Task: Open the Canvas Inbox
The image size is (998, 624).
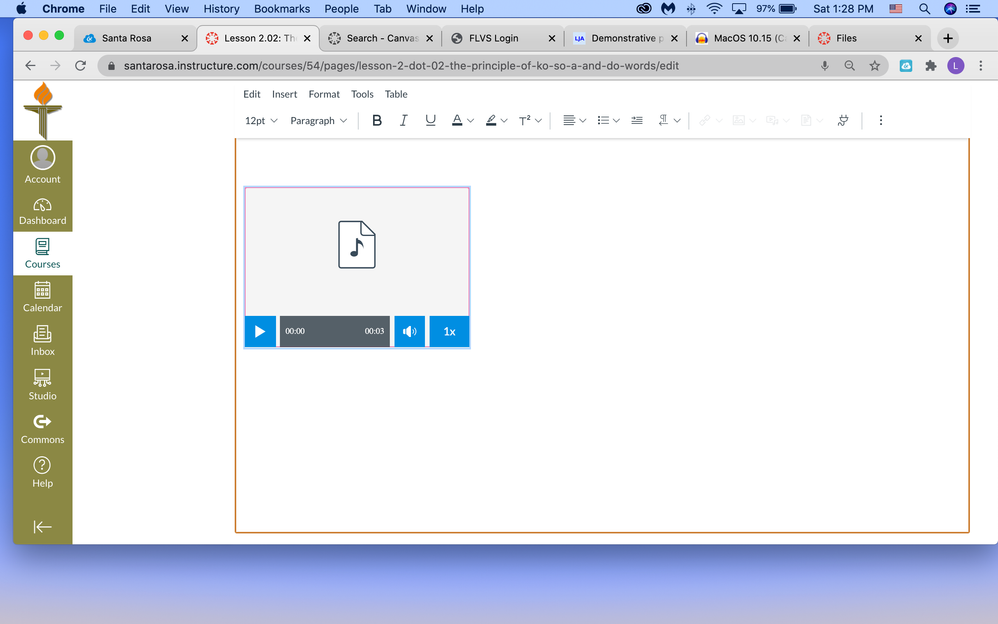Action: (43, 341)
